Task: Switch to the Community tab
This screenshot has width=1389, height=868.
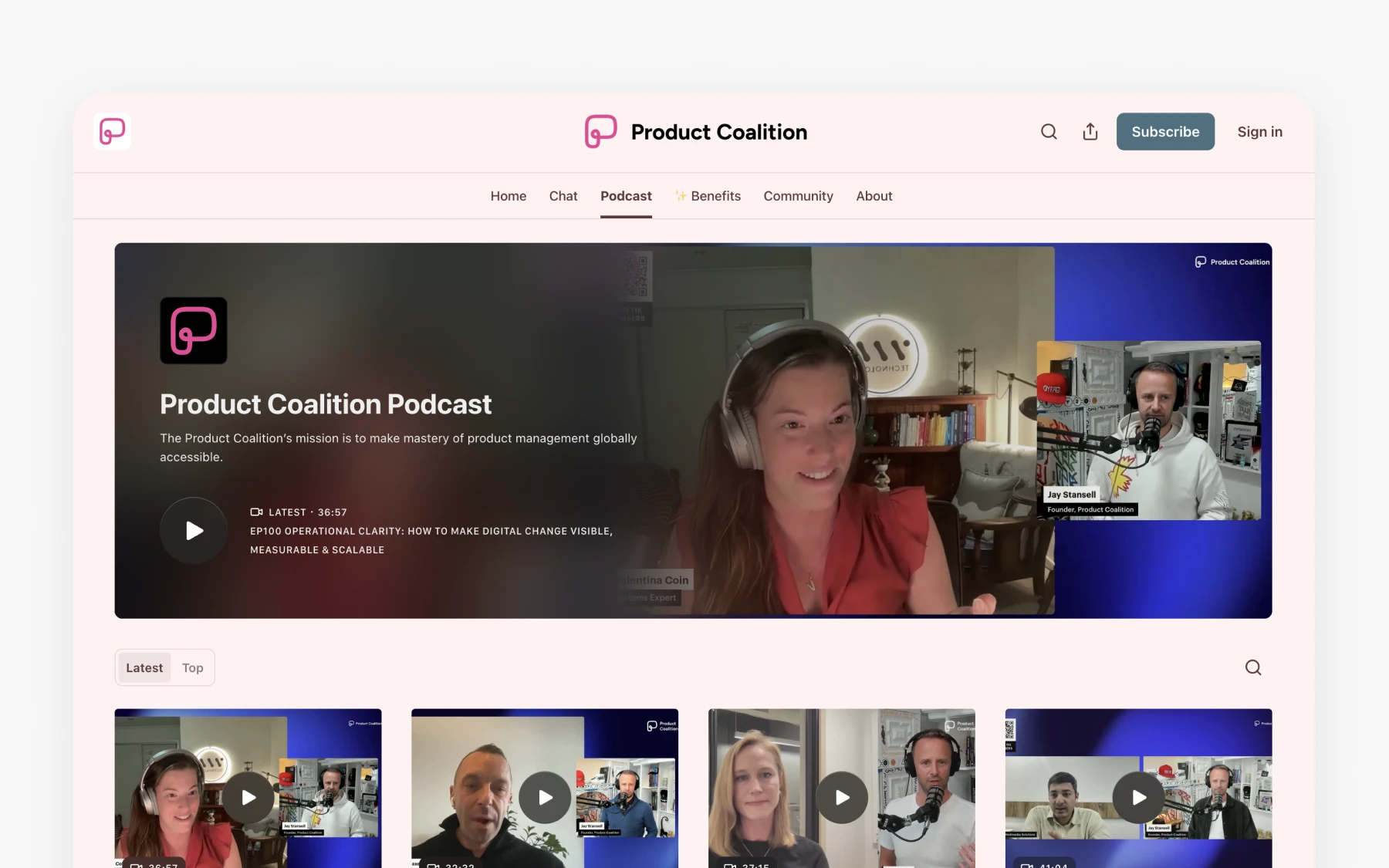Action: [798, 196]
